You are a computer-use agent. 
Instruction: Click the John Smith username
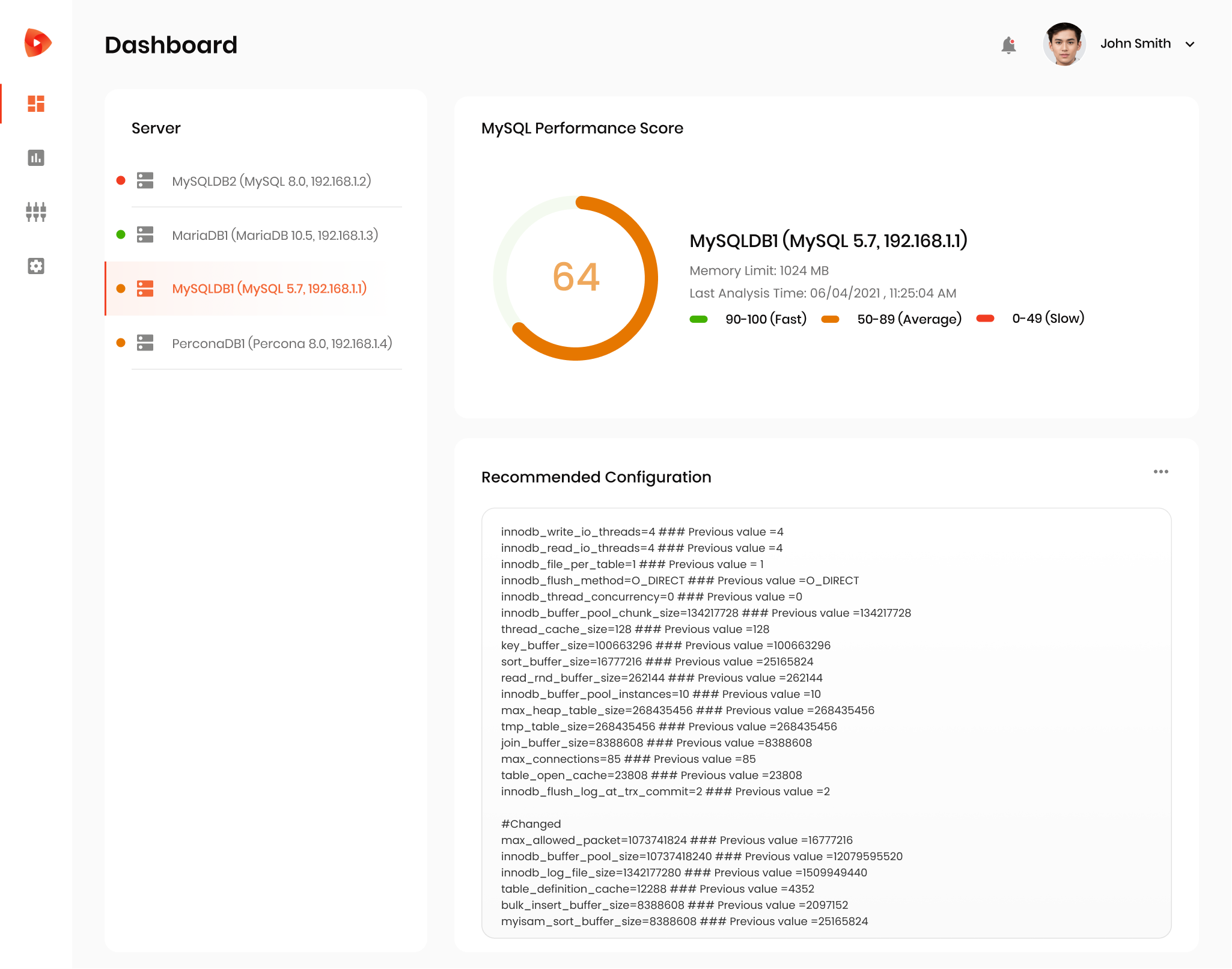coord(1135,43)
